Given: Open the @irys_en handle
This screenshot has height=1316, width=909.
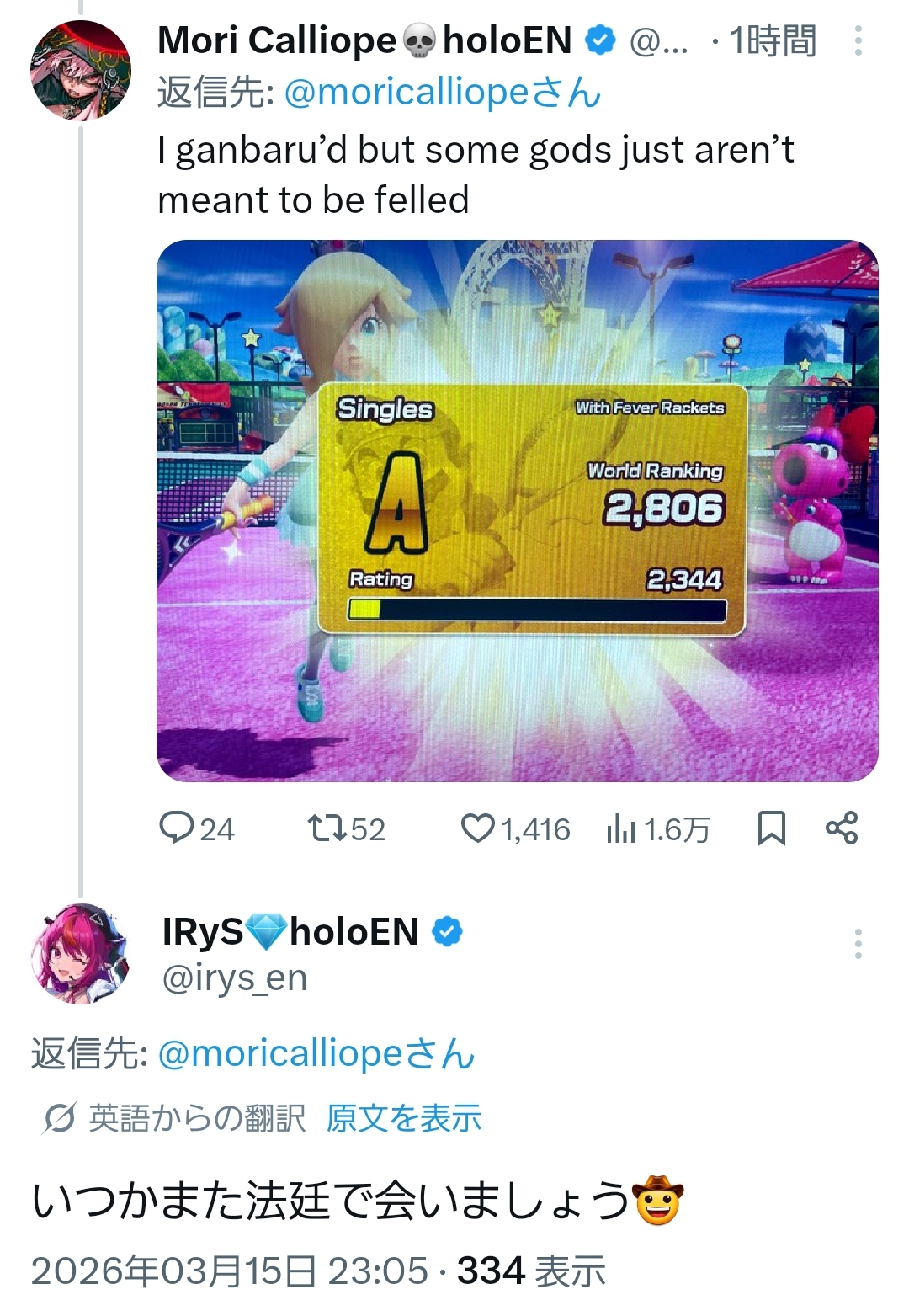Looking at the screenshot, I should point(234,978).
